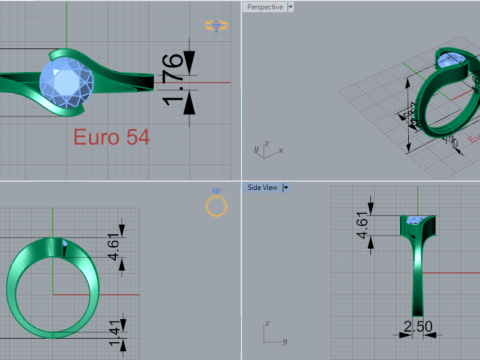Open the Perspective viewport title menu
This screenshot has width=480, height=360.
pos(265,7)
